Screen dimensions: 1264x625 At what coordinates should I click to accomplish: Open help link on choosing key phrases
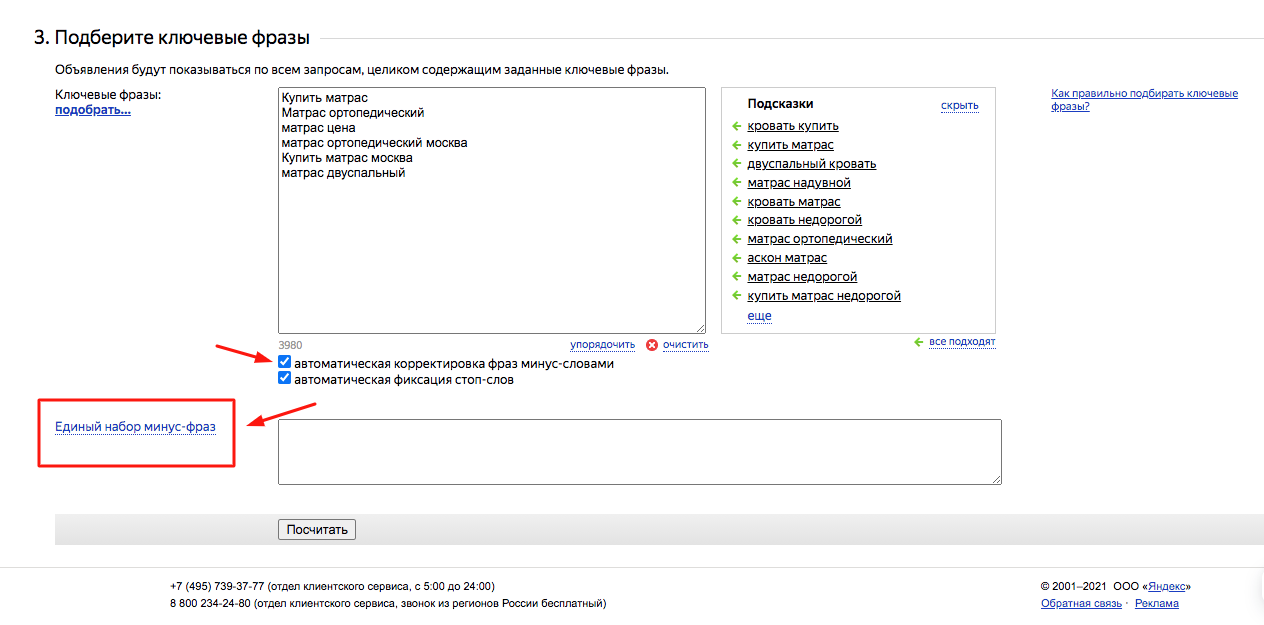[x=1144, y=99]
